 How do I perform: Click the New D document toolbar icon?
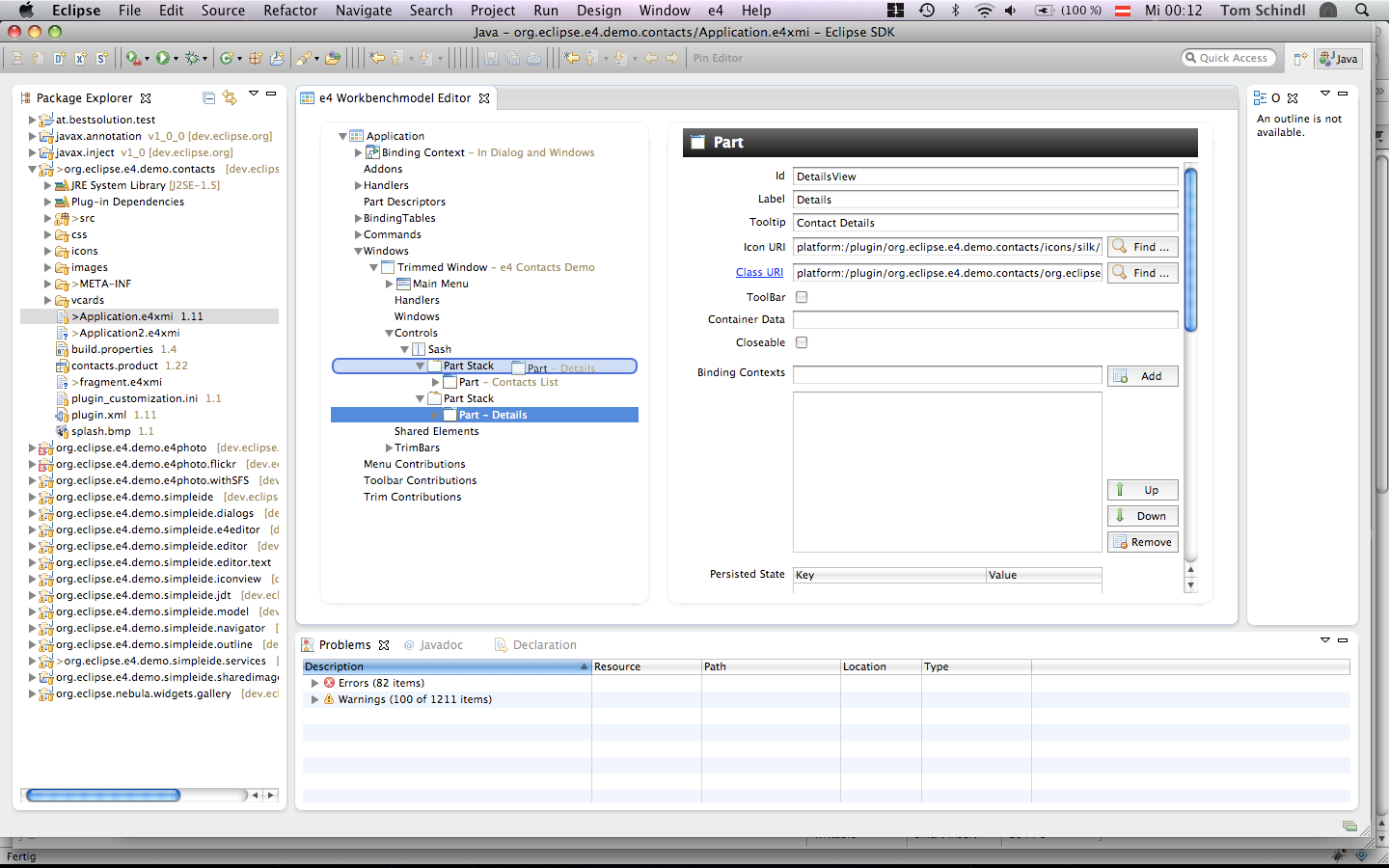[x=60, y=58]
